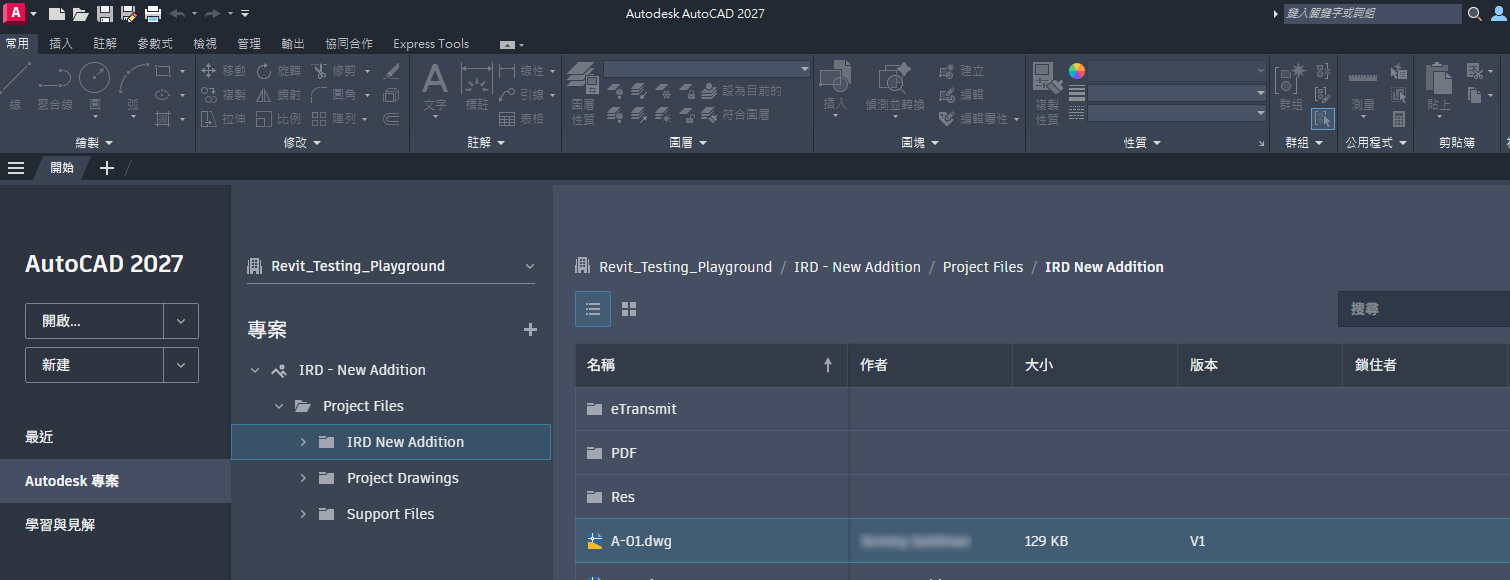The height and width of the screenshot is (580, 1510).
Task: Open the Parametric (參數式) ribbon tab
Action: 155,44
